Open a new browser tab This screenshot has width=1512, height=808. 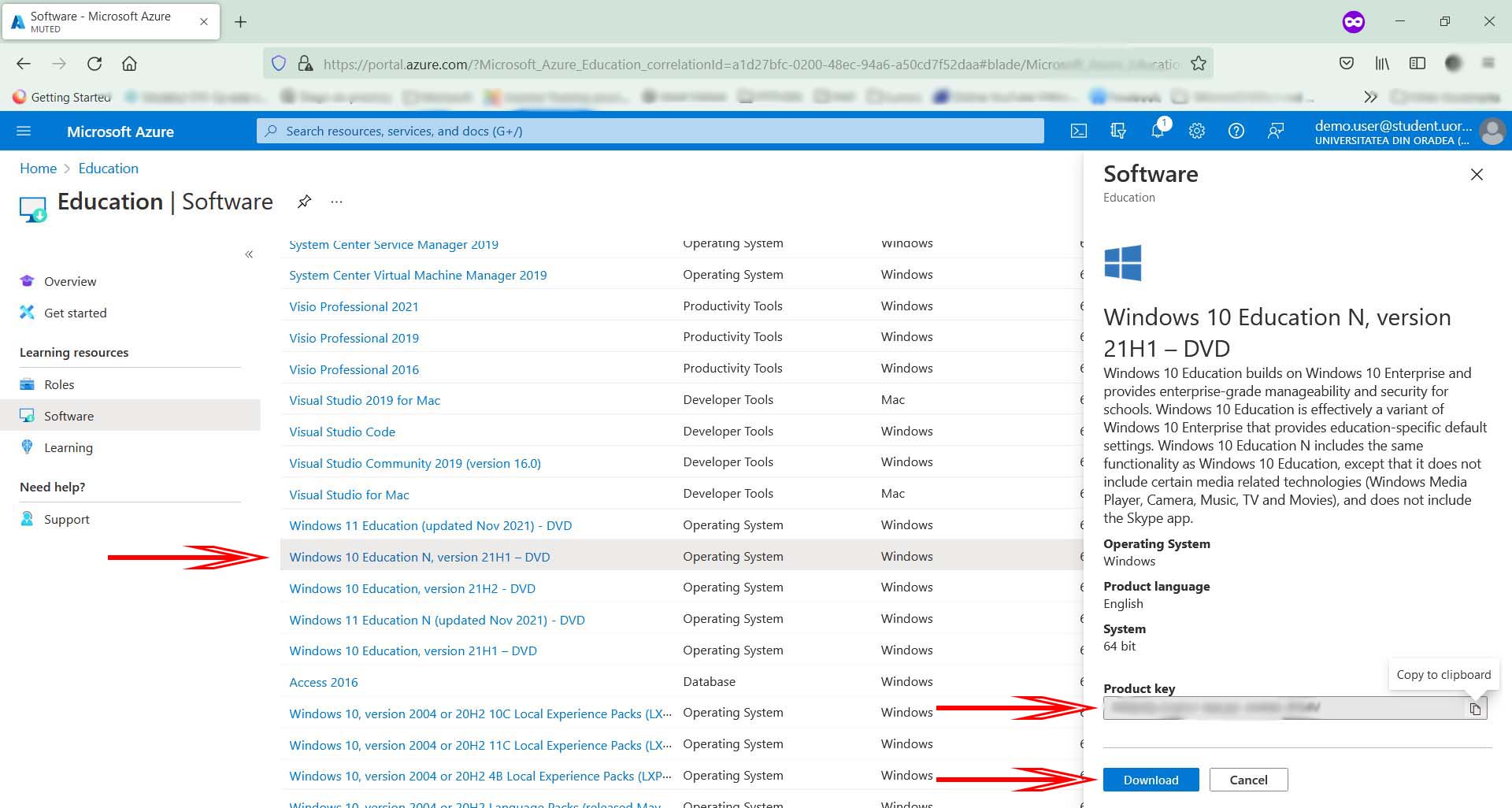click(241, 22)
